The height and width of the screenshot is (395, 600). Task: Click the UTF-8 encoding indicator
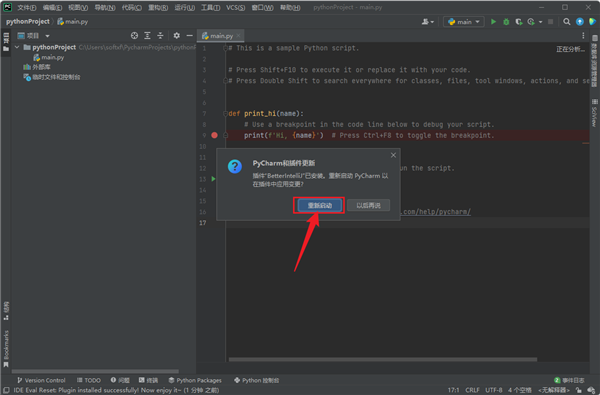point(494,390)
